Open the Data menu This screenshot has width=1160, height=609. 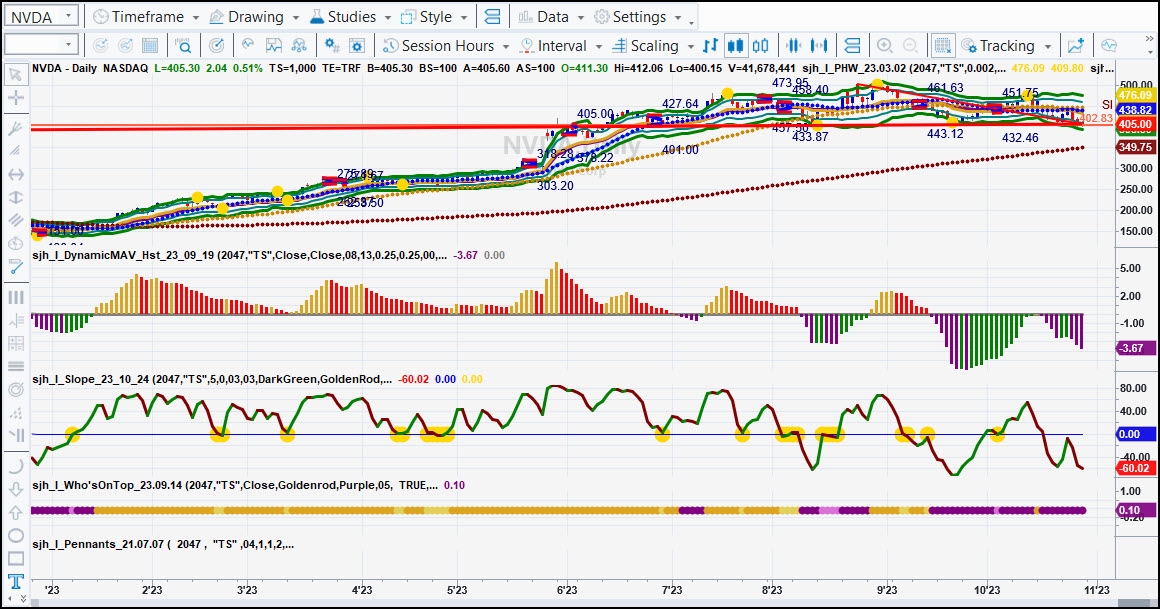point(552,16)
